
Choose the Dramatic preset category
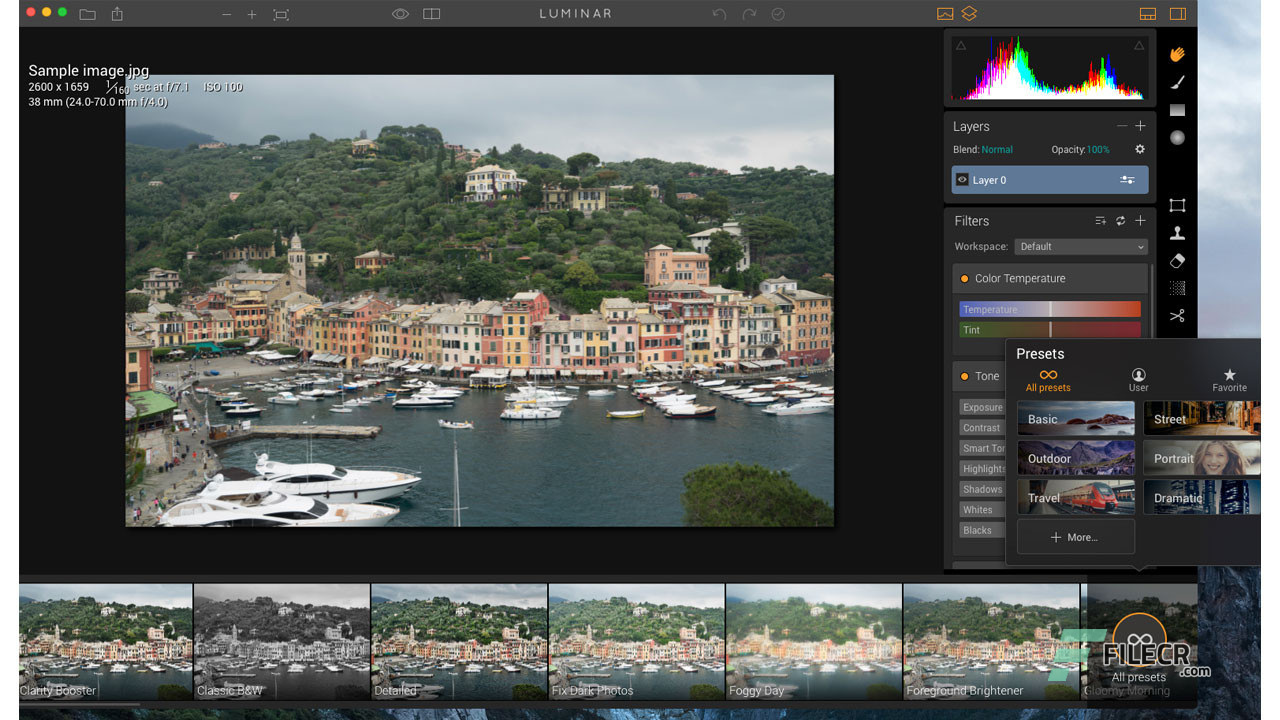1201,497
